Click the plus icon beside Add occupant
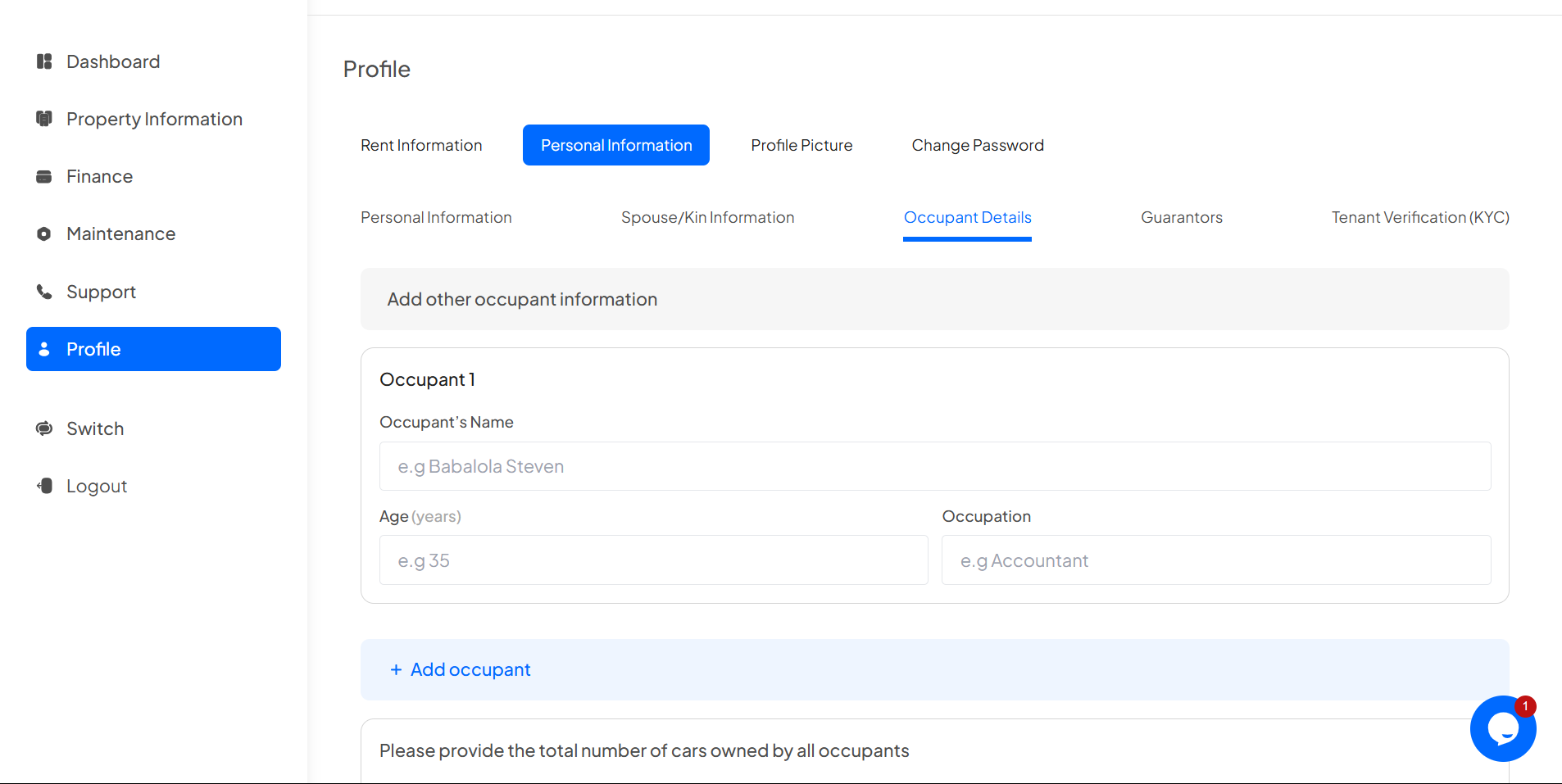The height and width of the screenshot is (784, 1562). [396, 670]
